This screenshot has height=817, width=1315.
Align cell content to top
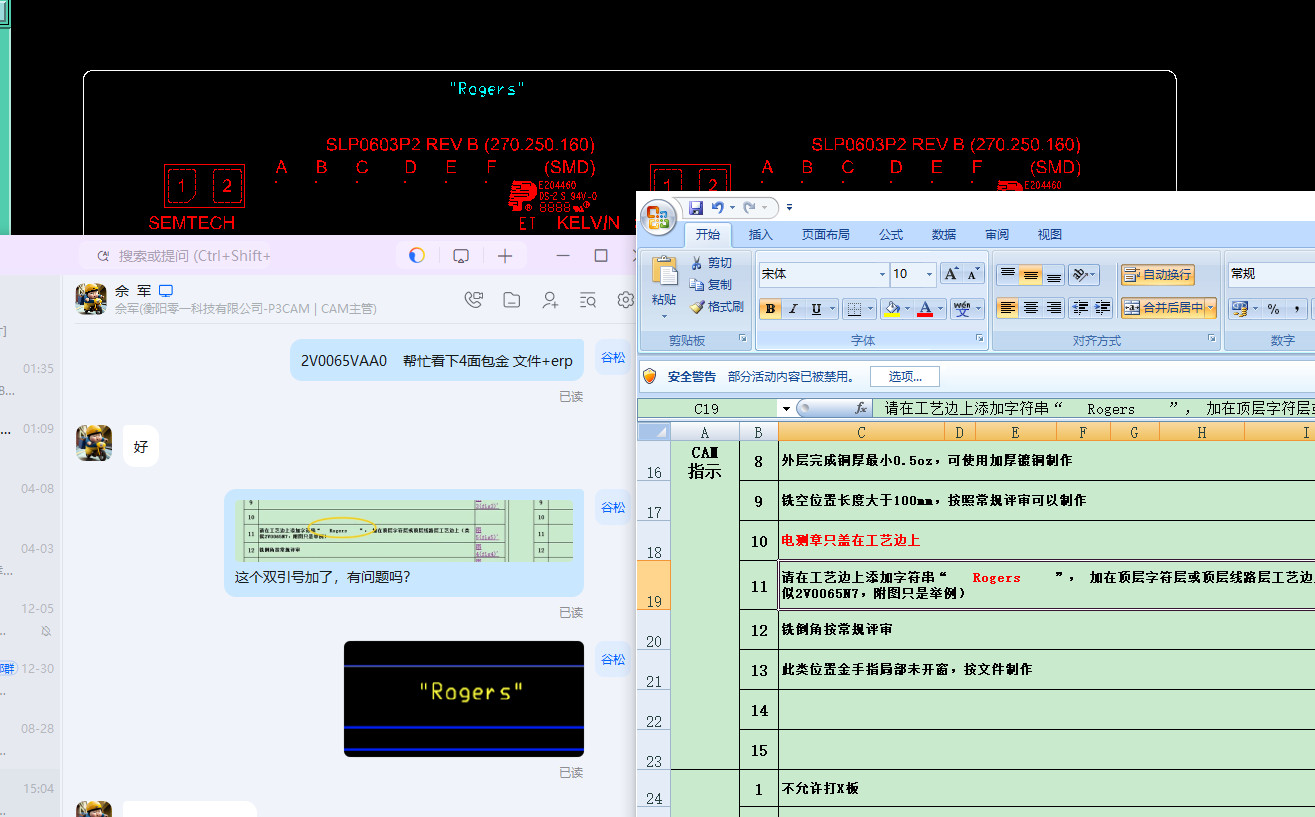[x=1008, y=274]
